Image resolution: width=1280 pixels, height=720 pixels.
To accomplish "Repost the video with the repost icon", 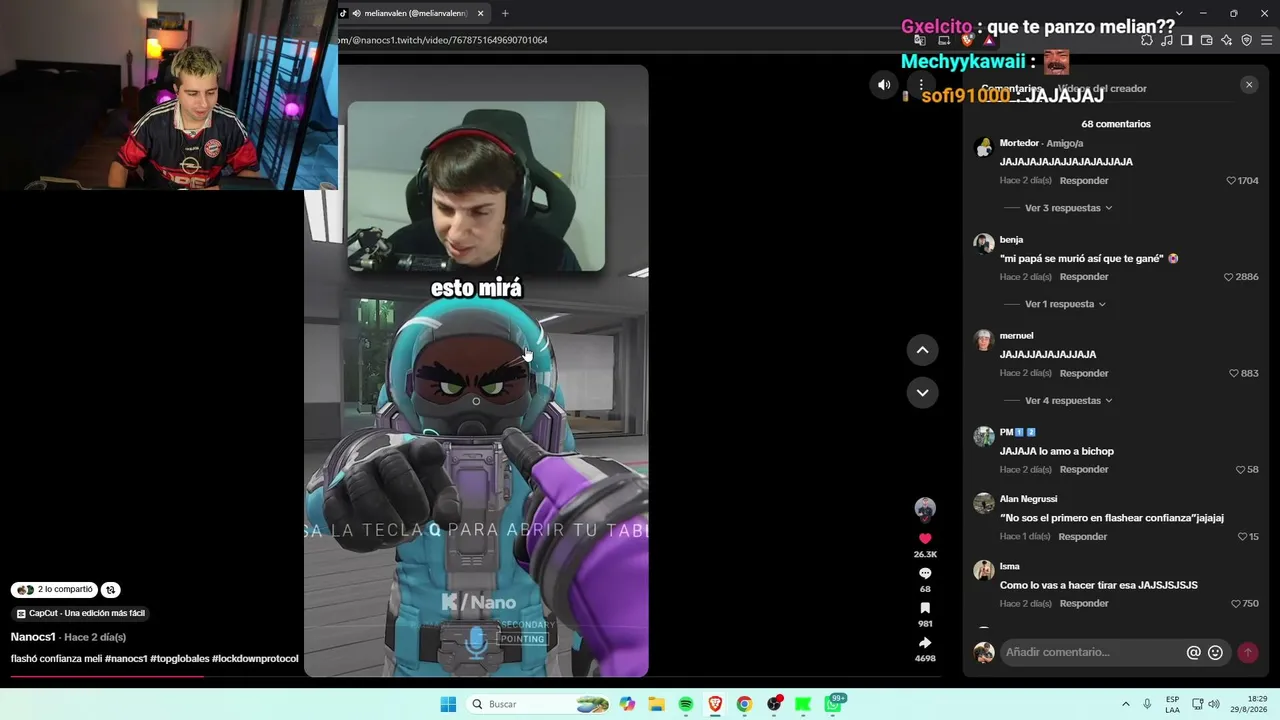I will point(111,590).
